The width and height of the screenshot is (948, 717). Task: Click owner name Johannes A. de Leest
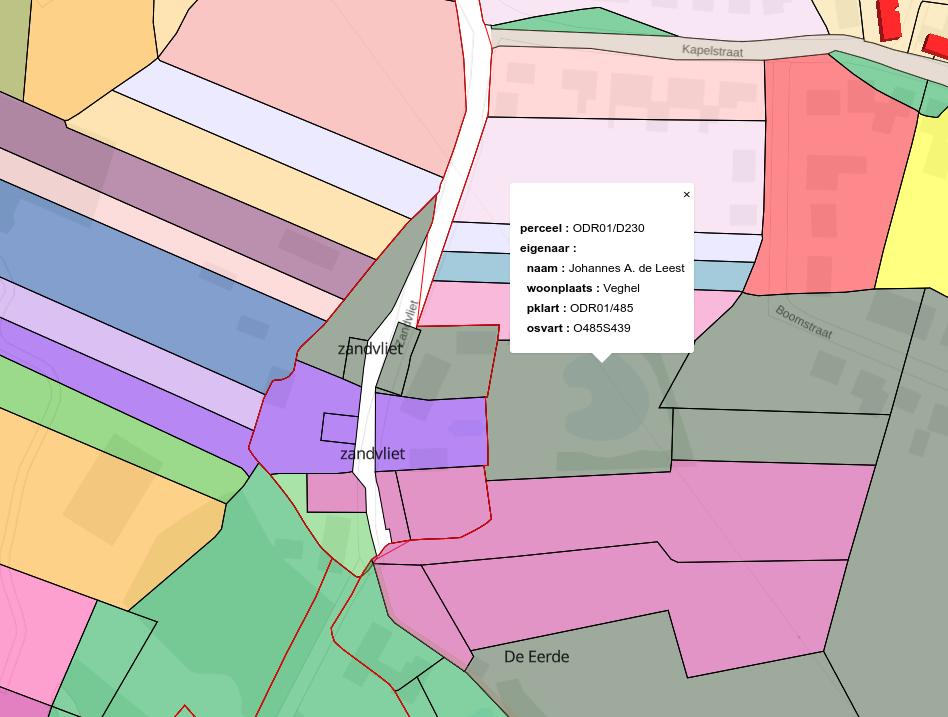626,268
